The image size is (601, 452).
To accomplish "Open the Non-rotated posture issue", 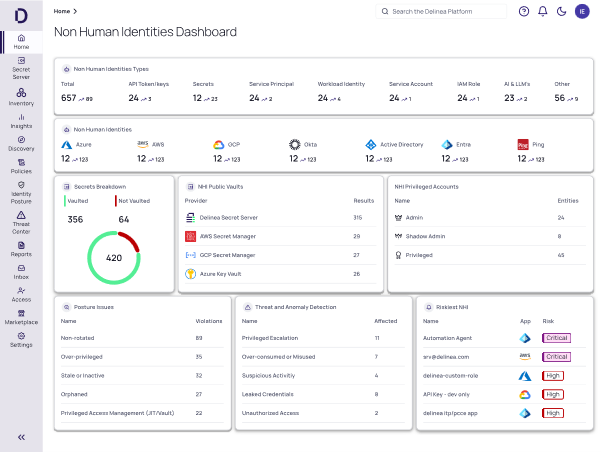I will [142, 338].
